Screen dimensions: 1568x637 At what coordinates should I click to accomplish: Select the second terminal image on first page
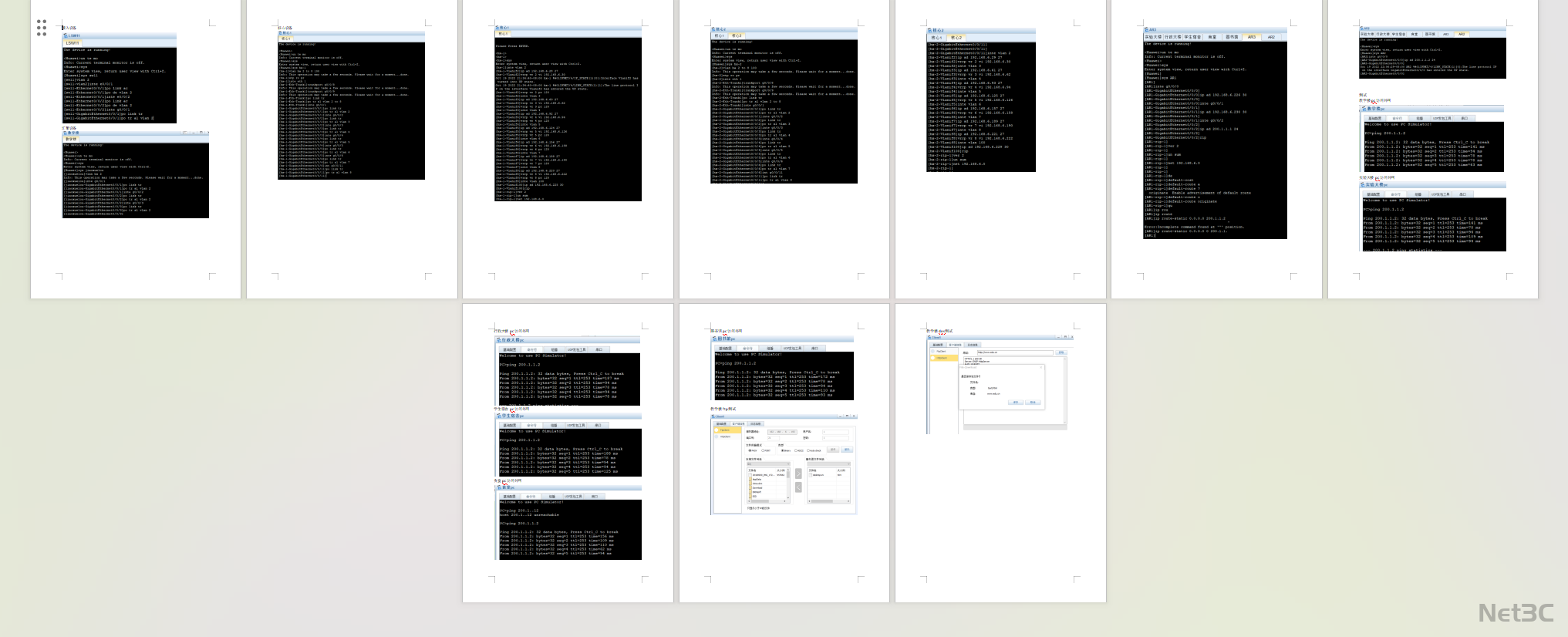coord(136,174)
